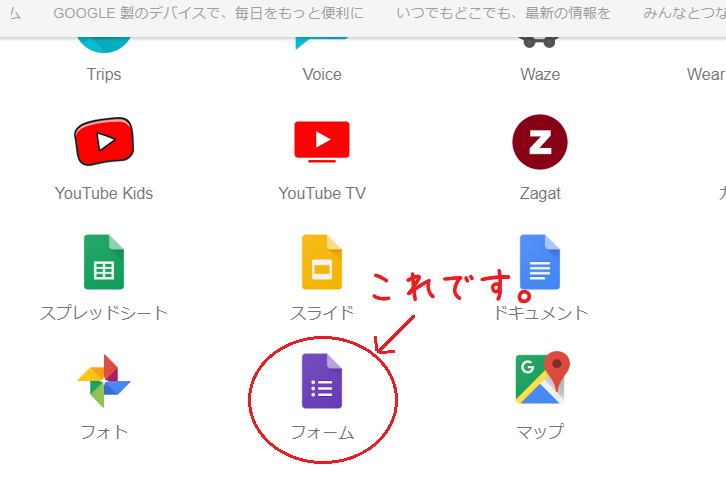
Task: Click the スライド text label
Action: (322, 313)
